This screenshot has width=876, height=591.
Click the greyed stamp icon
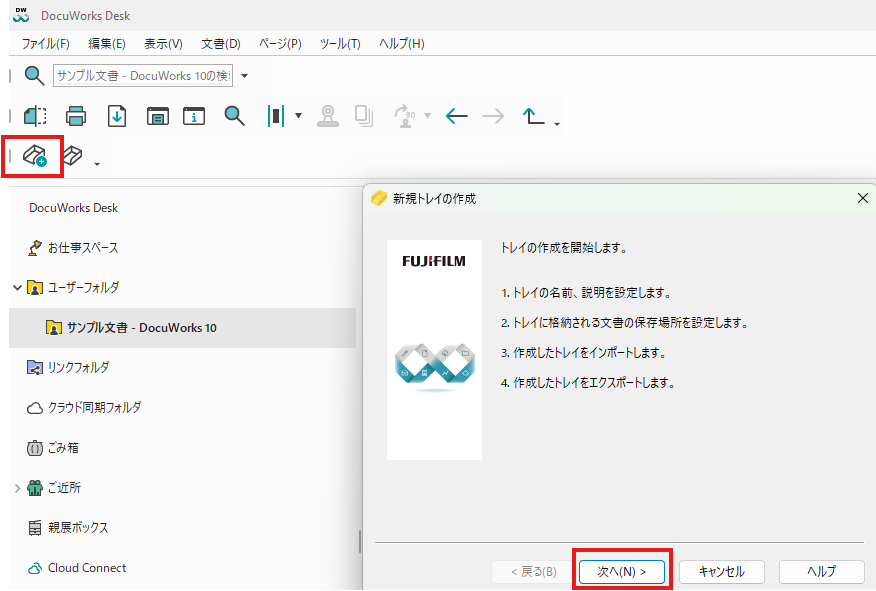(328, 116)
